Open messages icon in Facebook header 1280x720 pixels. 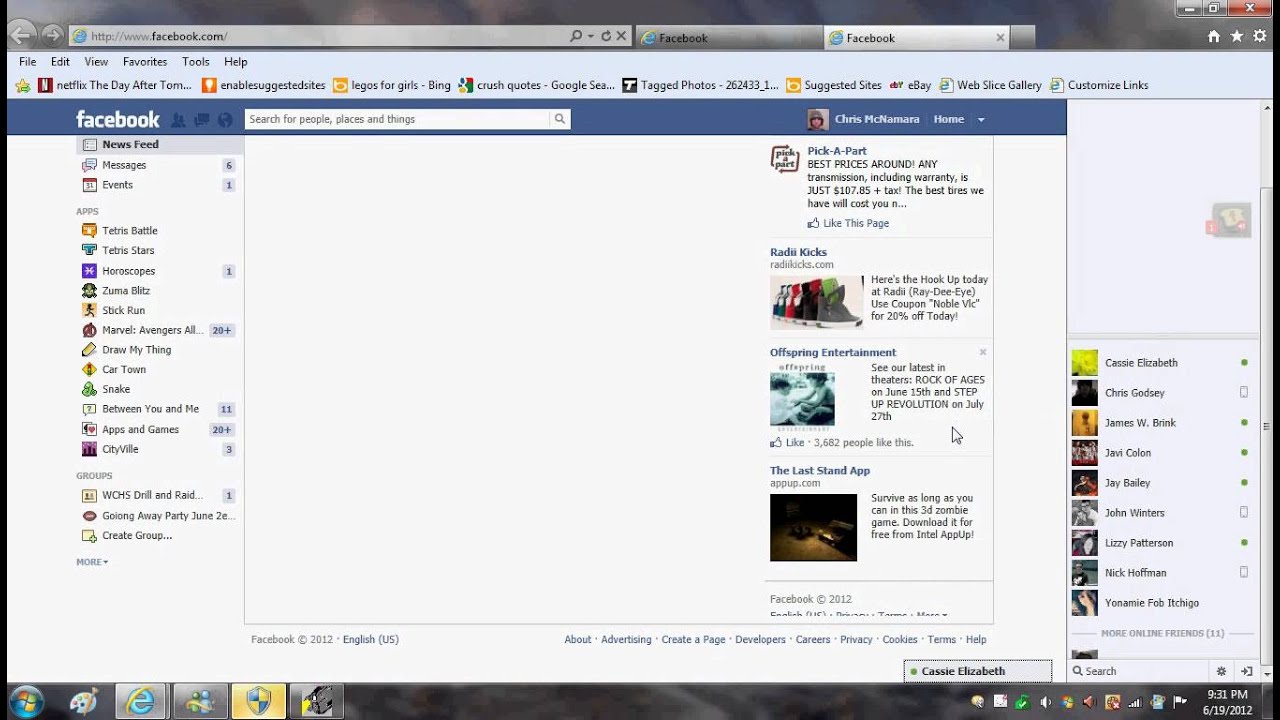(x=201, y=119)
